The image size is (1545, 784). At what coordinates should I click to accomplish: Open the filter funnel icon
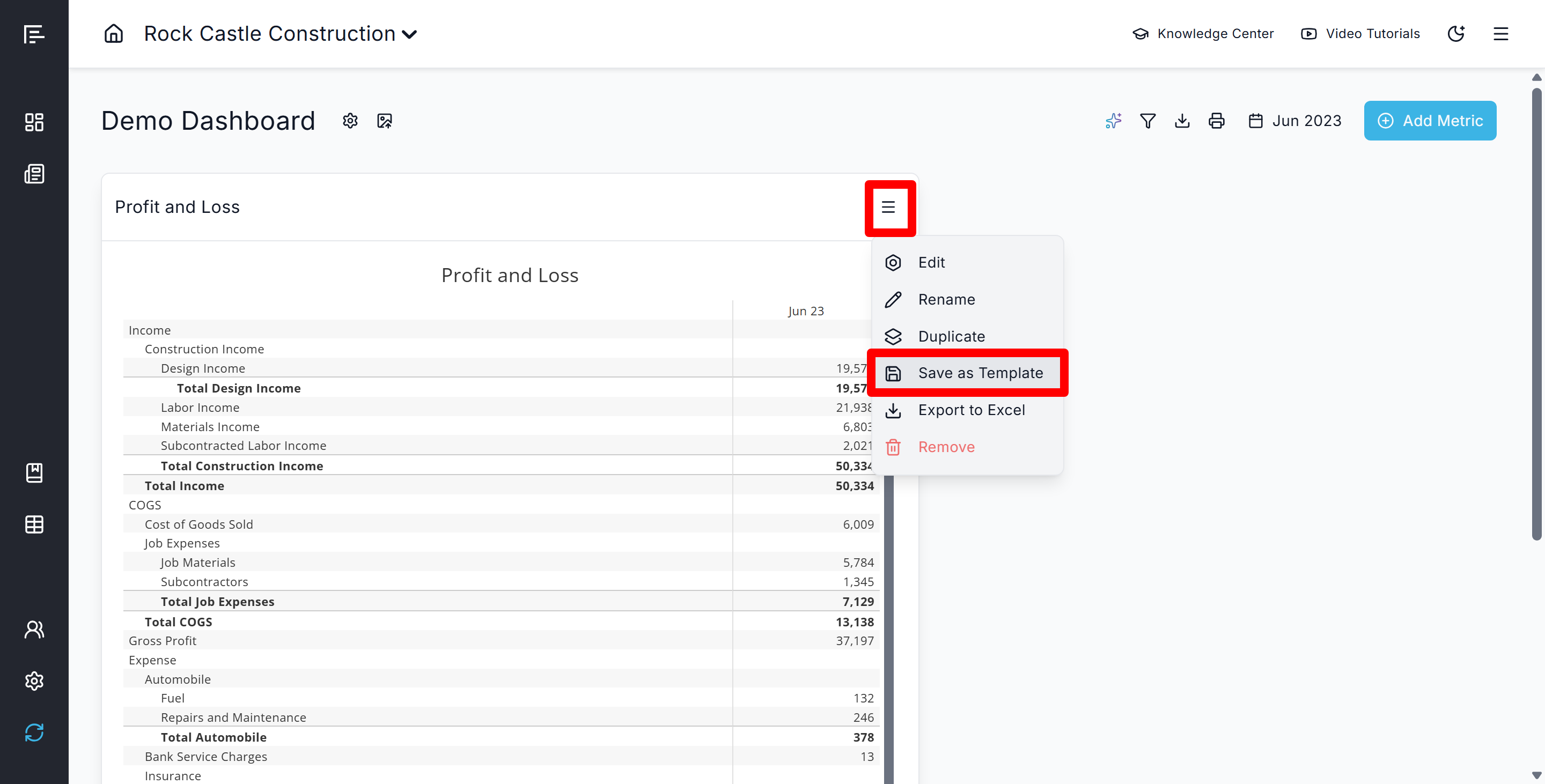click(1147, 121)
